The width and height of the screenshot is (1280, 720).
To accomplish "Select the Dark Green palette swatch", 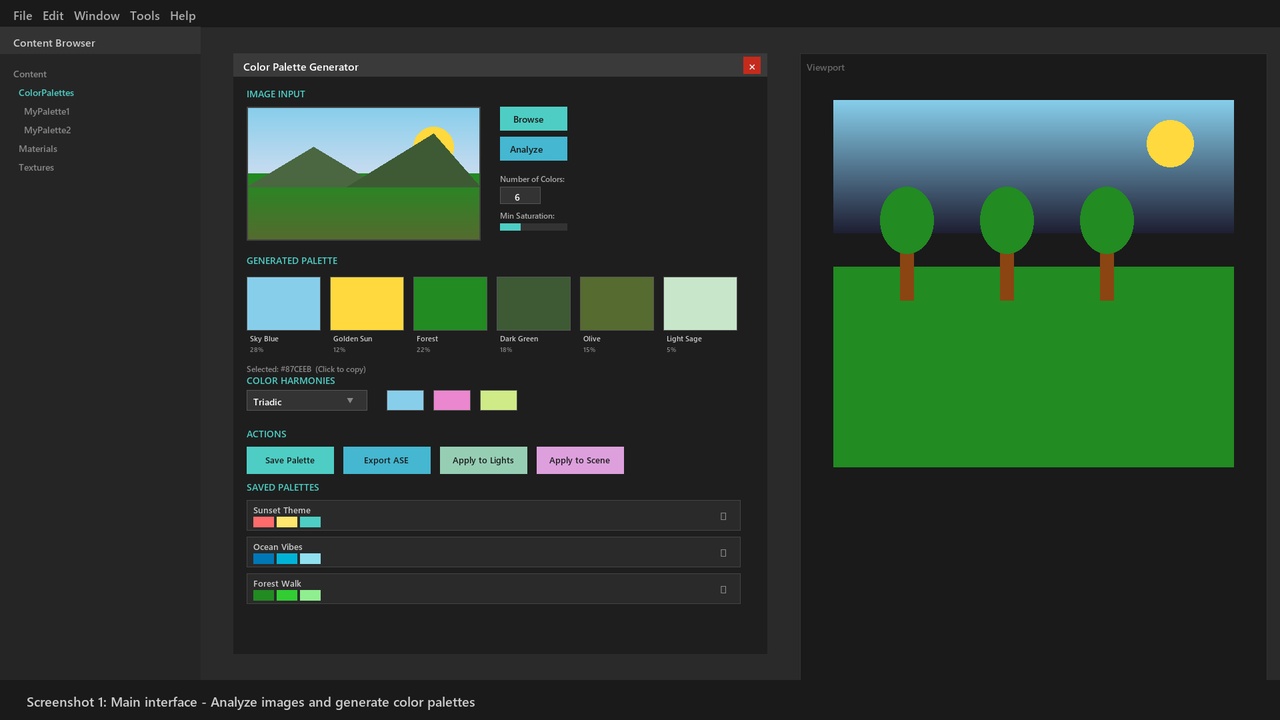I will coord(534,304).
